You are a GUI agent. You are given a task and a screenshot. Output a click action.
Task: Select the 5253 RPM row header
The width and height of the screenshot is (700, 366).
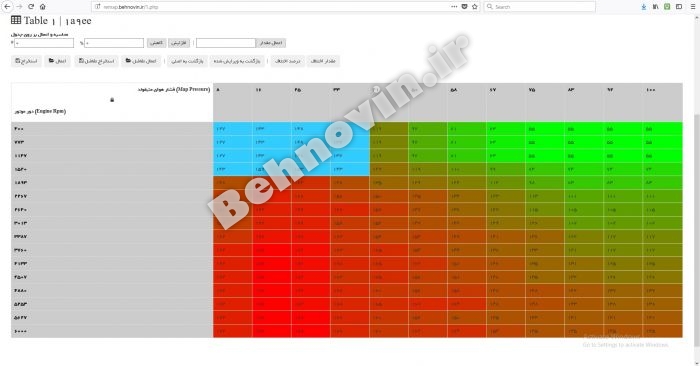point(112,304)
